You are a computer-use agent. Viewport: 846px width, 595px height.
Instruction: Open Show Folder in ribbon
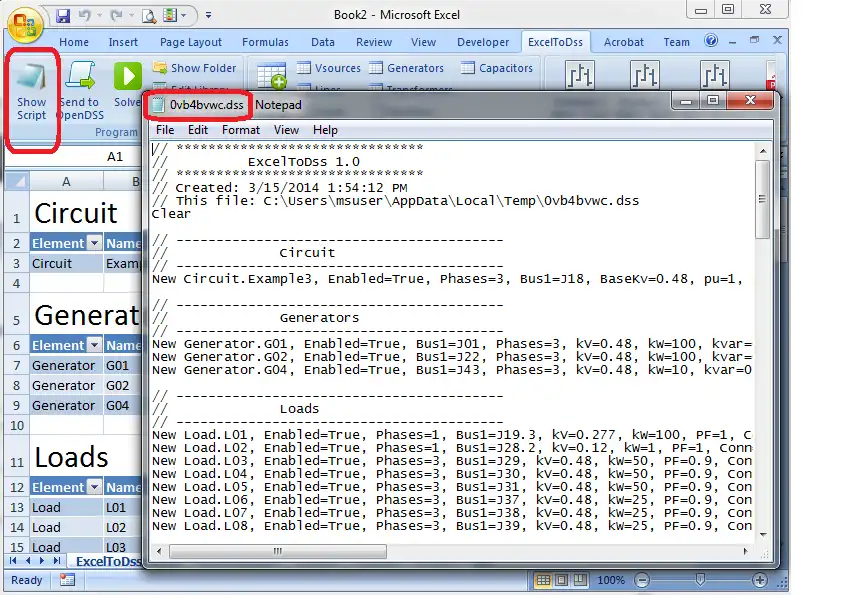195,68
